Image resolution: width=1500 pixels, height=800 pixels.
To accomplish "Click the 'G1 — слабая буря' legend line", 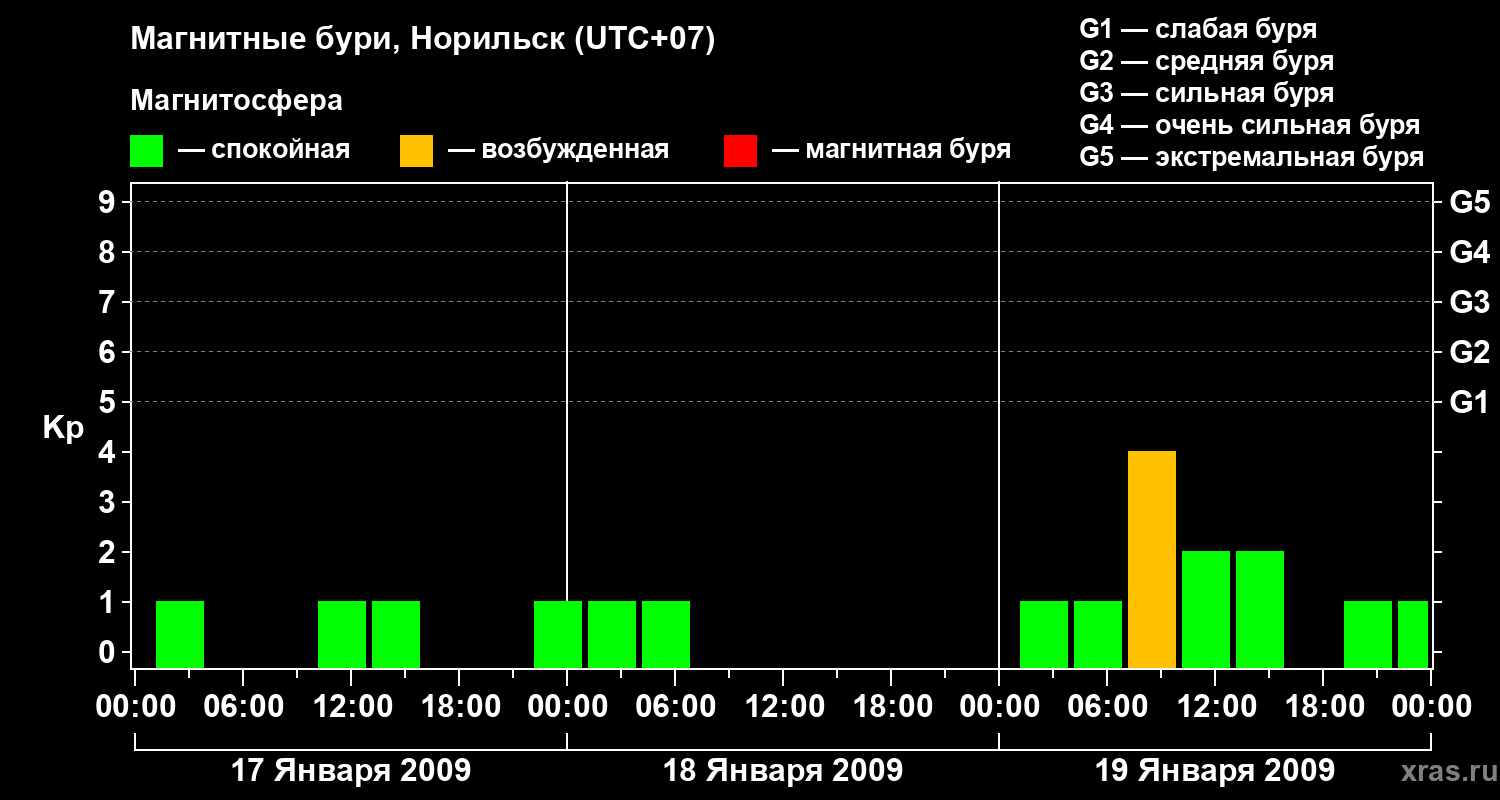I will click(x=1198, y=29).
